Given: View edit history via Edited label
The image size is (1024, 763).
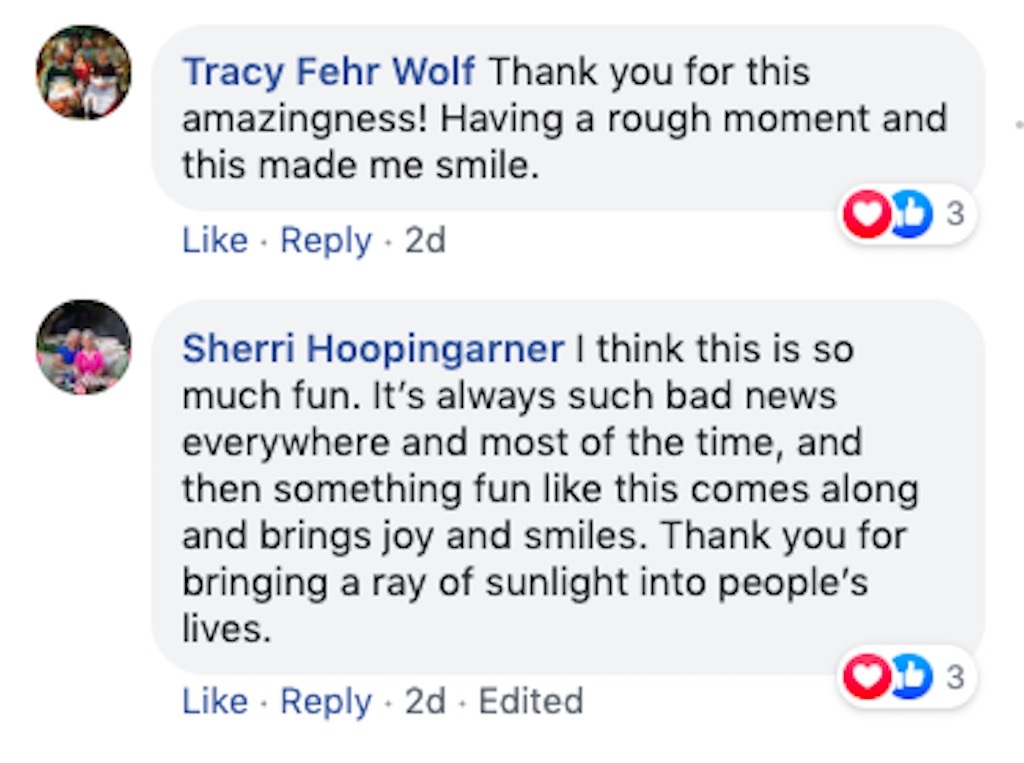Looking at the screenshot, I should (x=530, y=701).
